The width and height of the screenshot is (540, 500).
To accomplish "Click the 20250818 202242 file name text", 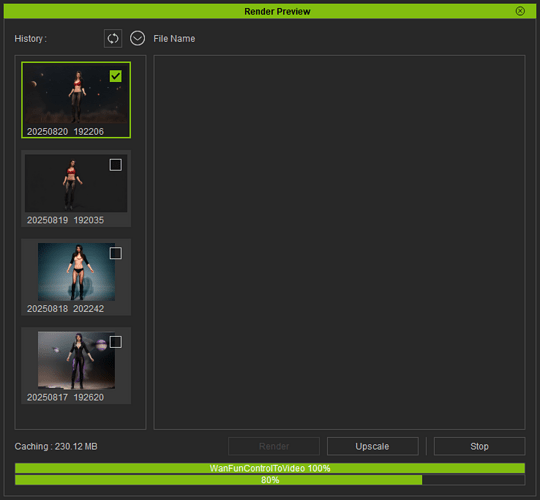I will (x=65, y=309).
